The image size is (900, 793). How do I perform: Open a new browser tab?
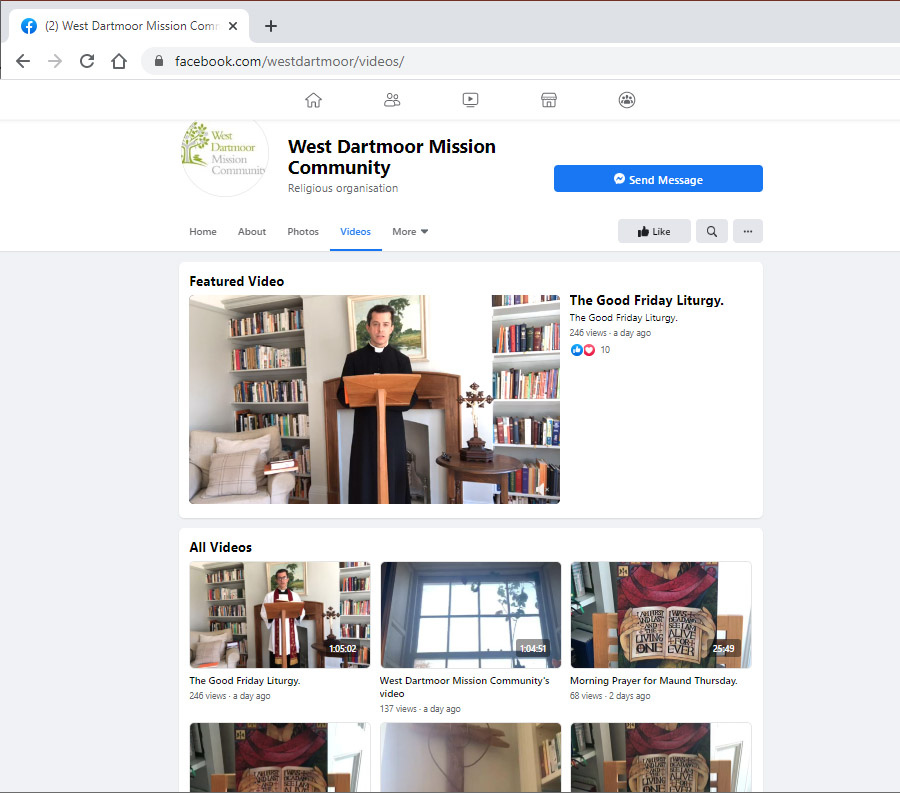(x=271, y=26)
